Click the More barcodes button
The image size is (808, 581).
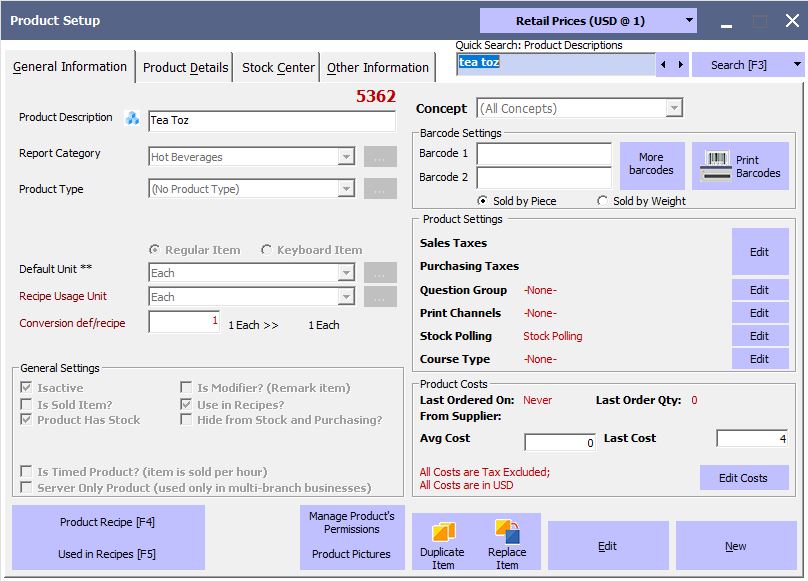652,164
